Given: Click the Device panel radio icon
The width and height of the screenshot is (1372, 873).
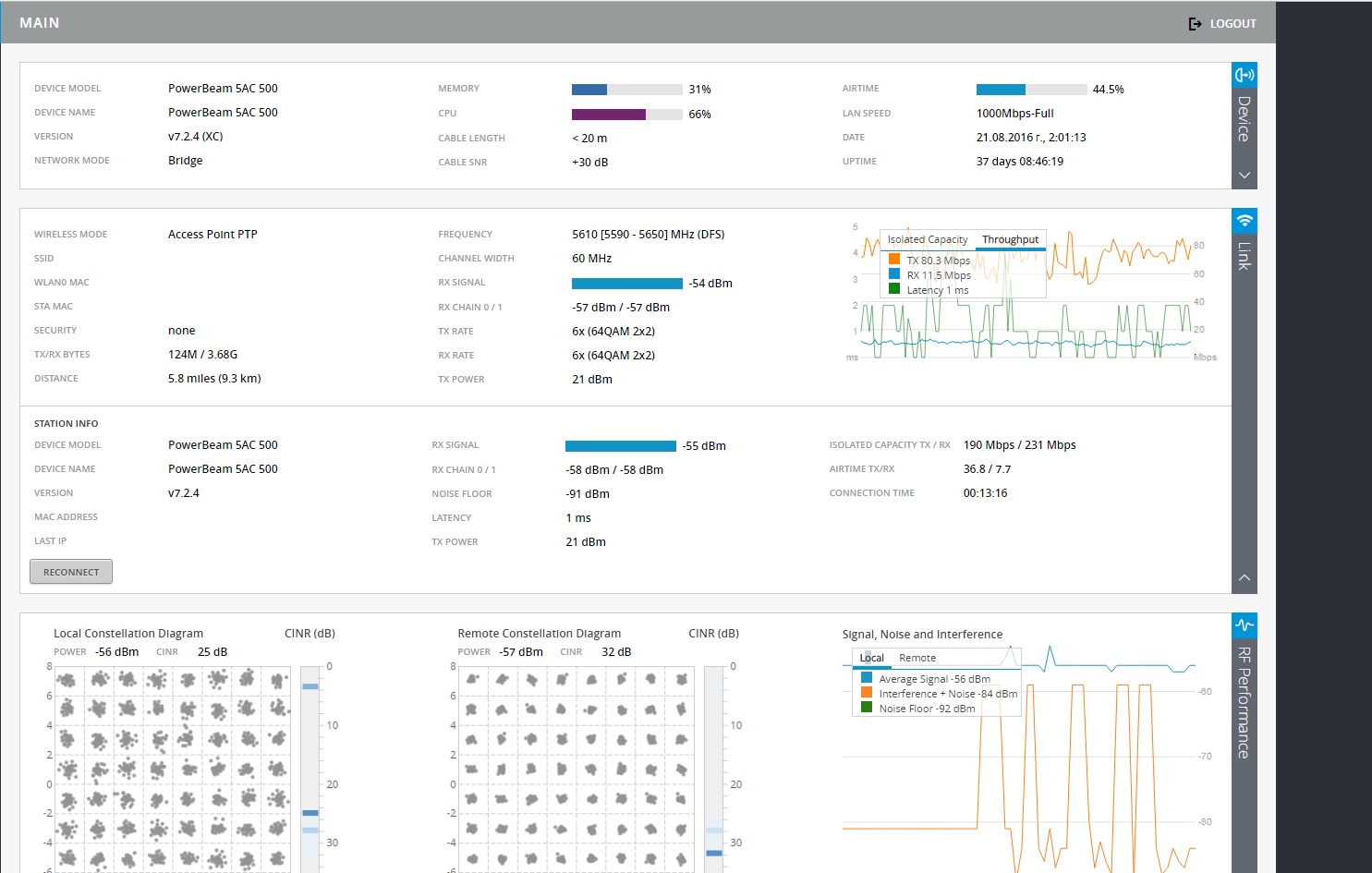Looking at the screenshot, I should click(x=1245, y=75).
